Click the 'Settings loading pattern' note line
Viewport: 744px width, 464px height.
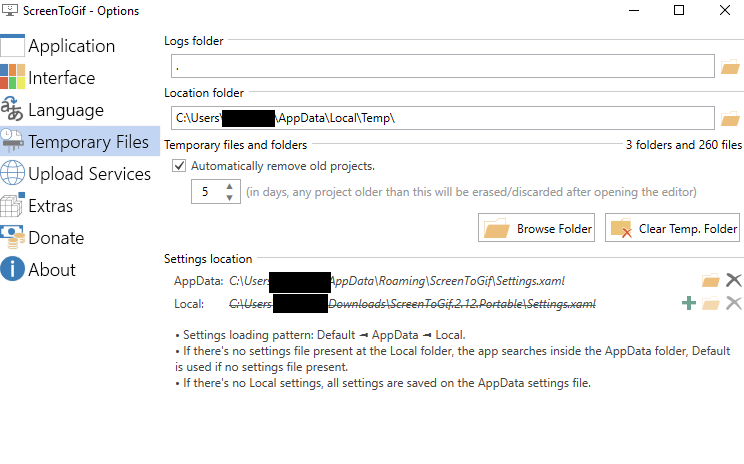pyautogui.click(x=320, y=335)
